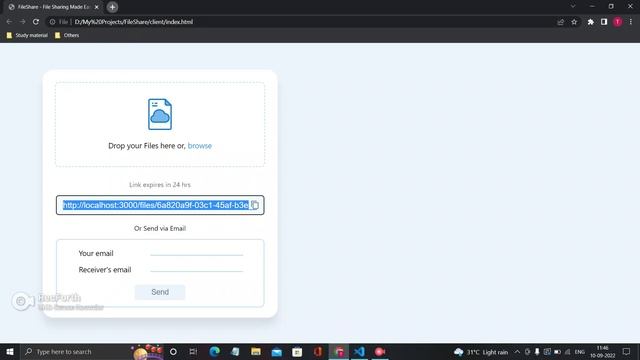This screenshot has height=360, width=640.
Task: Open the Extensions puzzle icon
Action: (x=591, y=22)
